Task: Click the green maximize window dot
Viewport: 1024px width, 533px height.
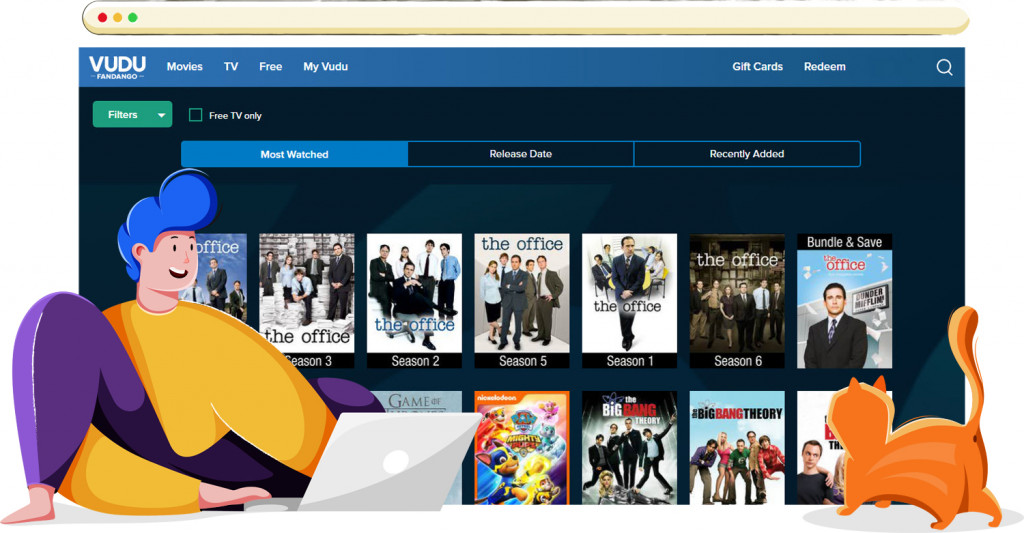Action: point(133,18)
